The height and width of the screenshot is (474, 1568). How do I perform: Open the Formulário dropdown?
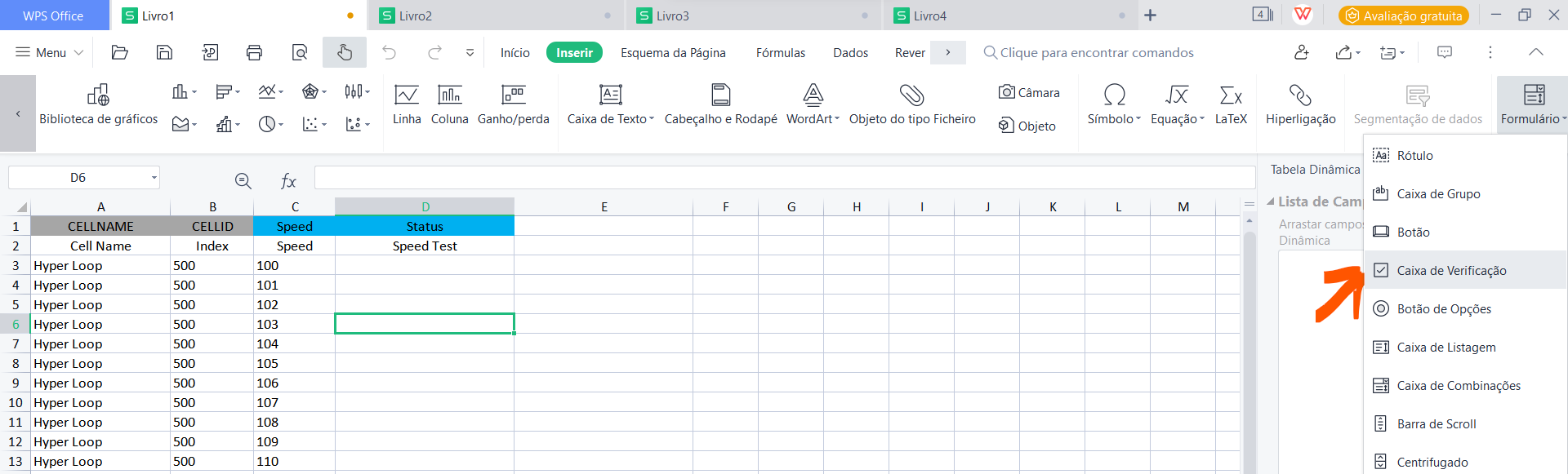click(x=1534, y=105)
